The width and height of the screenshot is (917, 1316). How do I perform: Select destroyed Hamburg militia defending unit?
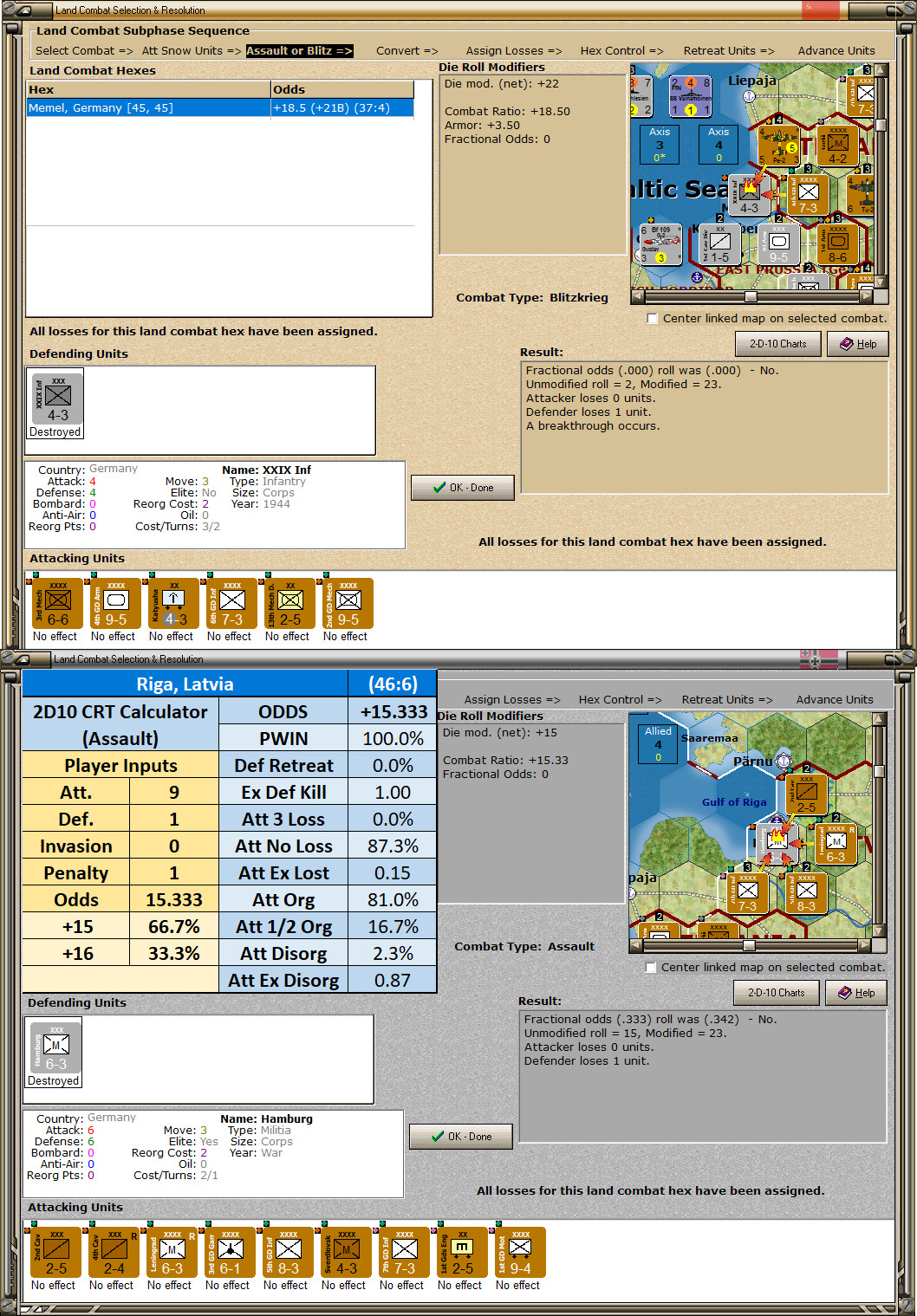click(x=56, y=1048)
